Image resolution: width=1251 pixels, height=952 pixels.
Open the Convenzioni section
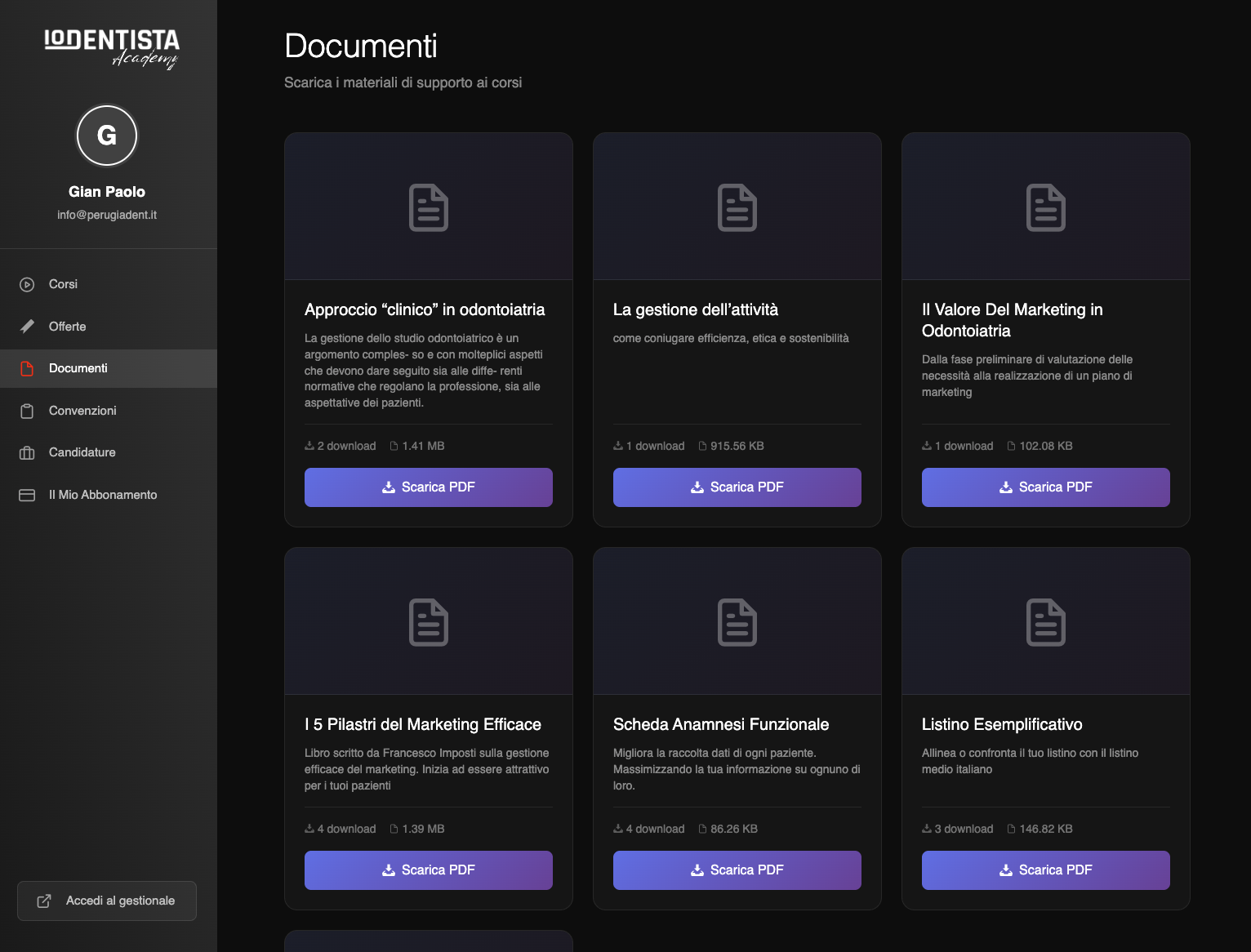click(x=82, y=410)
